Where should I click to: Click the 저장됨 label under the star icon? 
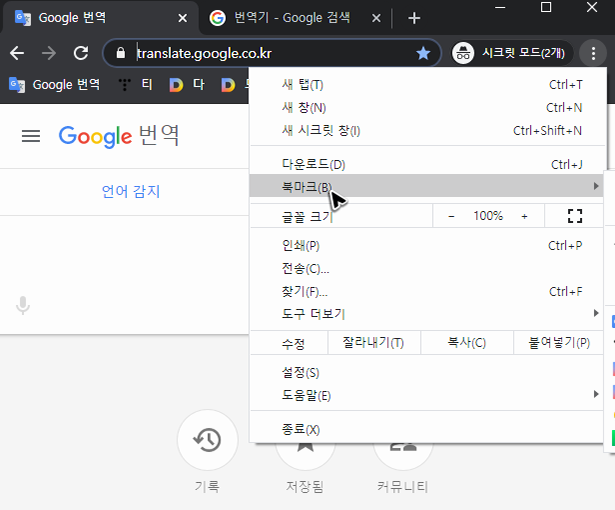click(x=305, y=487)
